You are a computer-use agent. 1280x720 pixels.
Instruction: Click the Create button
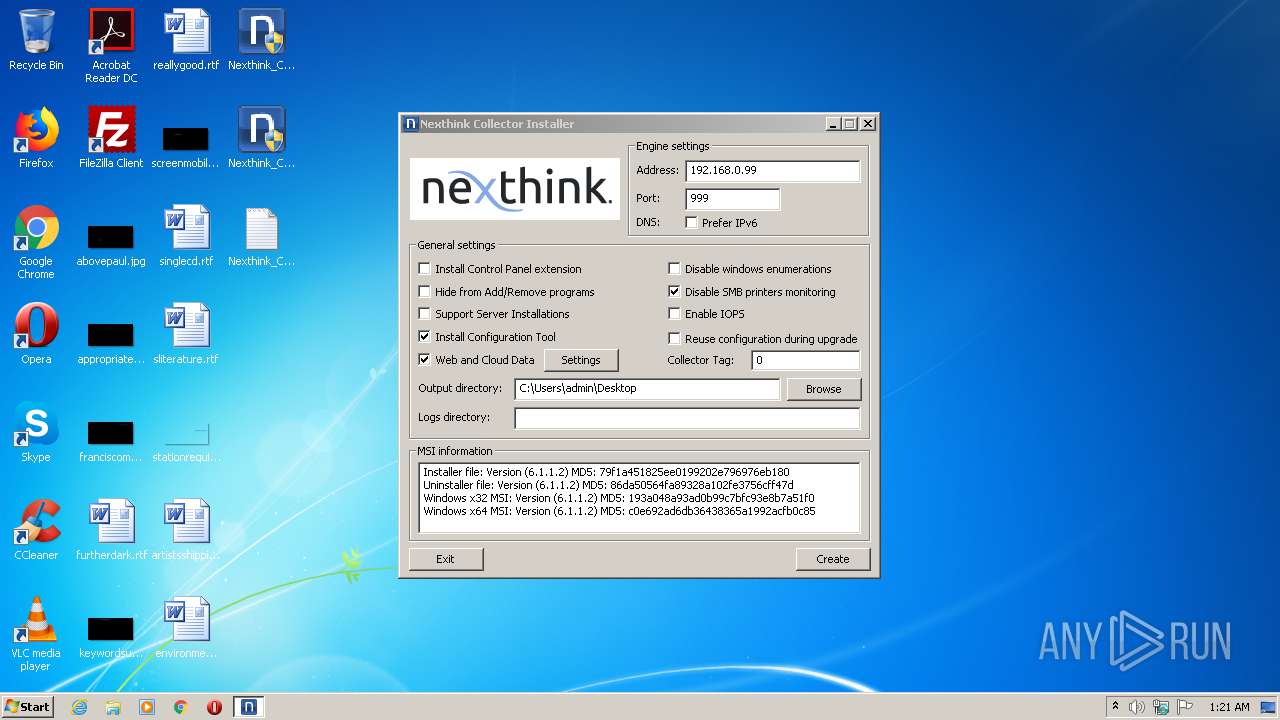[x=832, y=559]
